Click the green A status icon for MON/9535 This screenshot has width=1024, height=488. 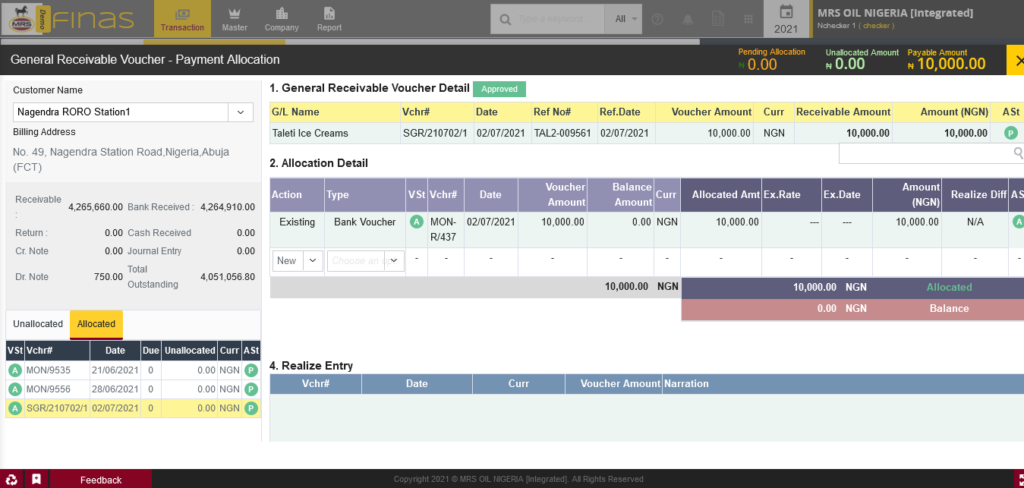[x=14, y=370]
